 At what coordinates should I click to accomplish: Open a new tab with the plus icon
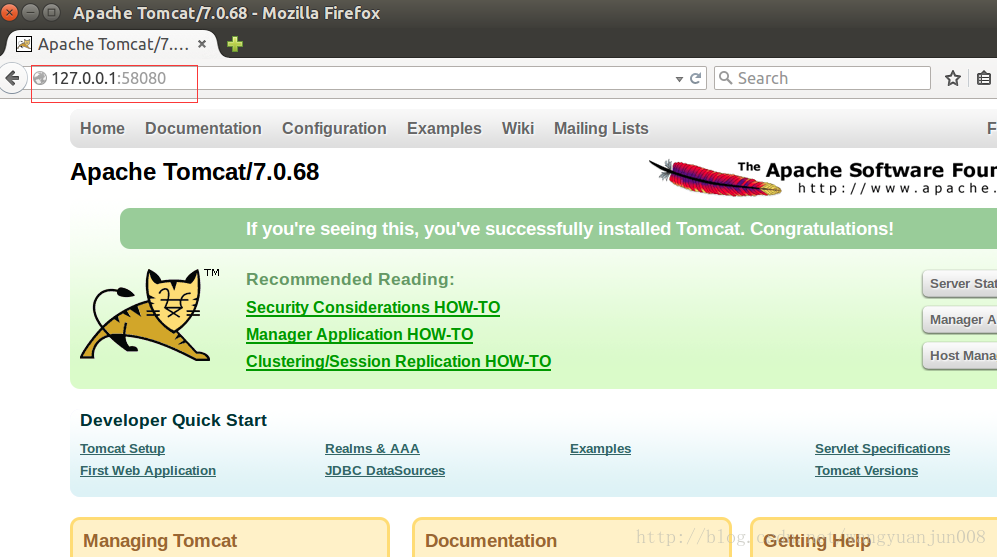pyautogui.click(x=235, y=44)
